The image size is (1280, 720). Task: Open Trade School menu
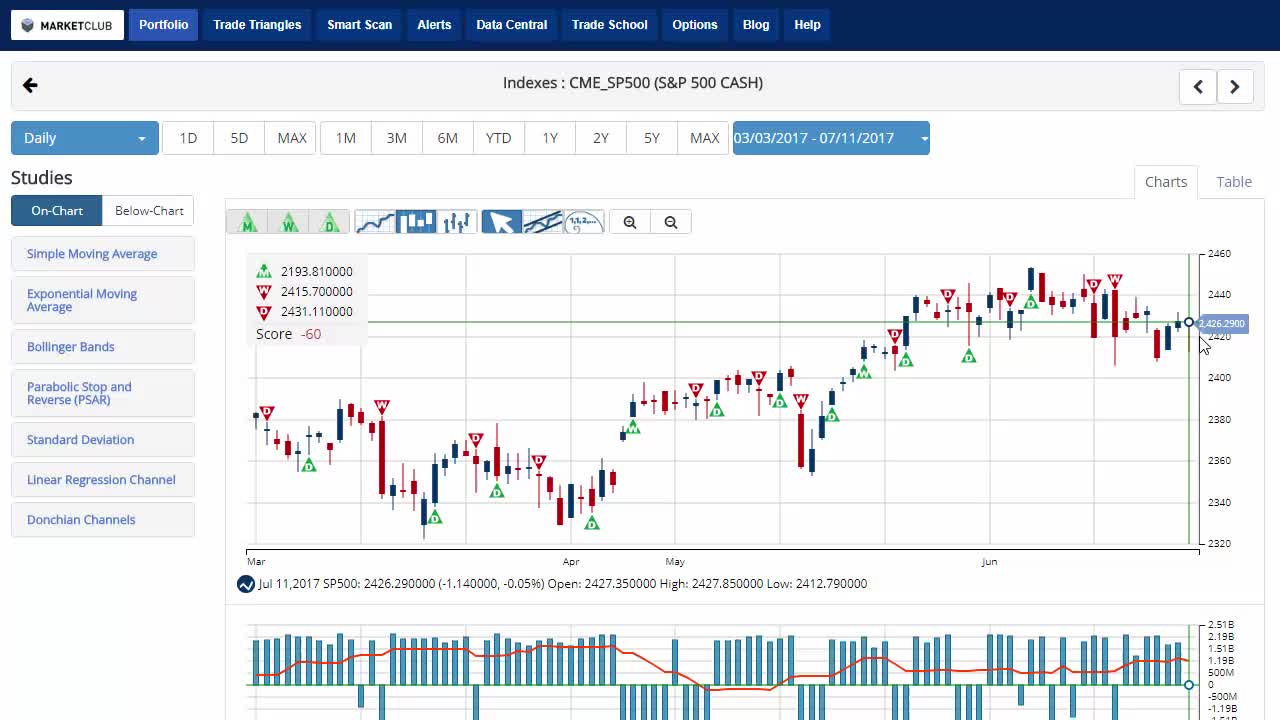[610, 25]
